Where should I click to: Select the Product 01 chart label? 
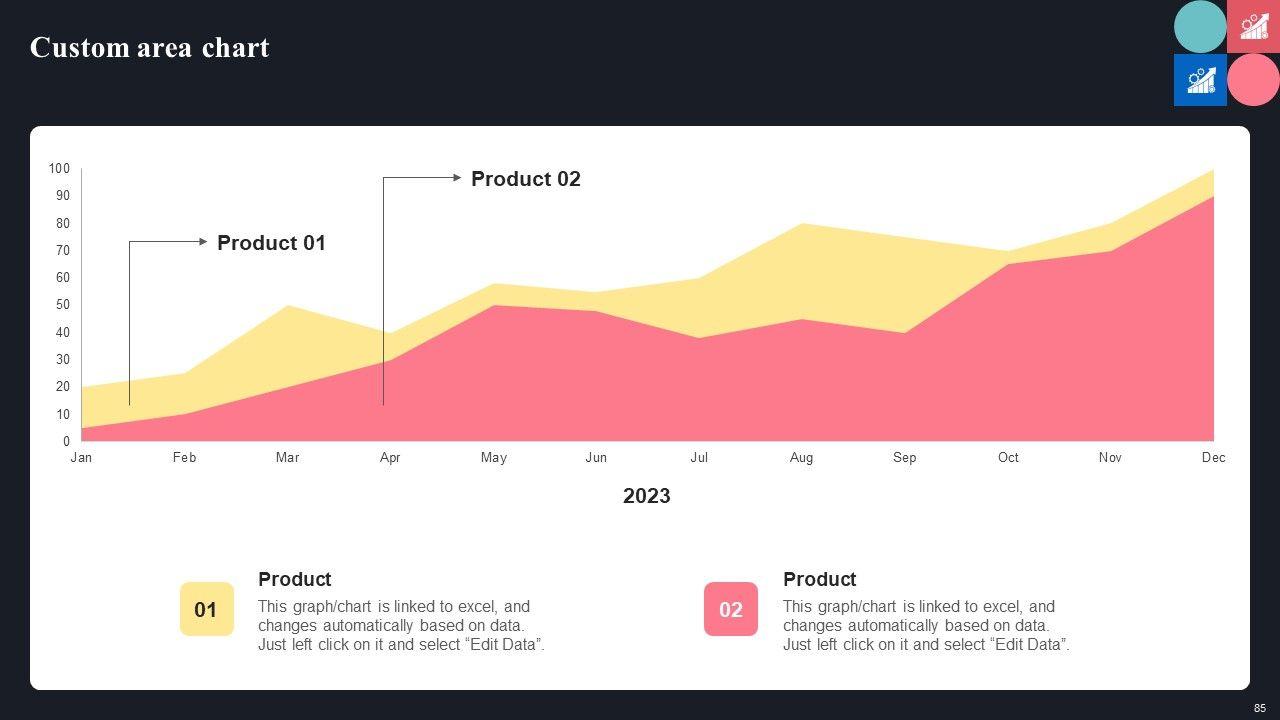pyautogui.click(x=271, y=243)
